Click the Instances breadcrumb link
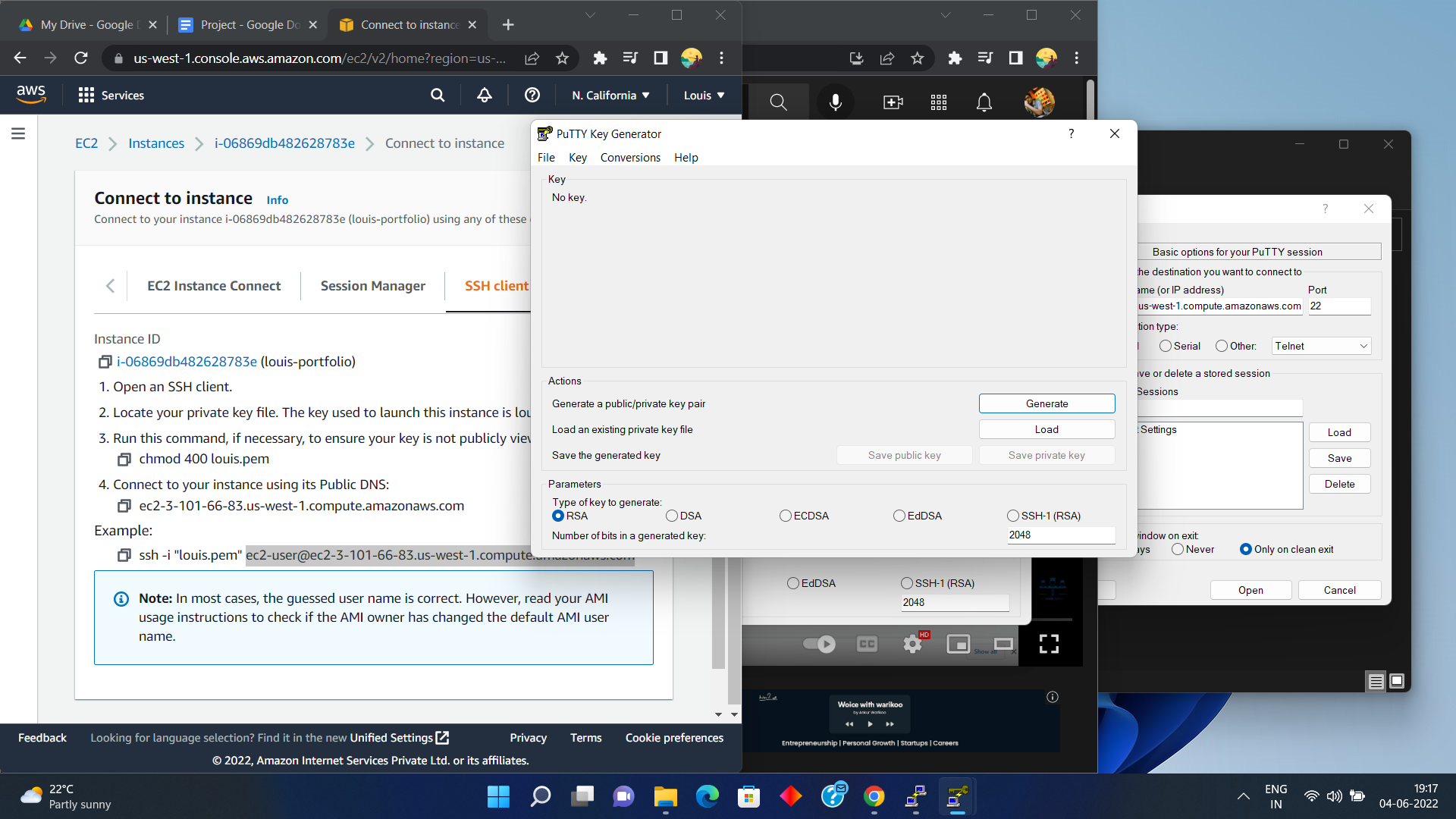 coord(156,143)
